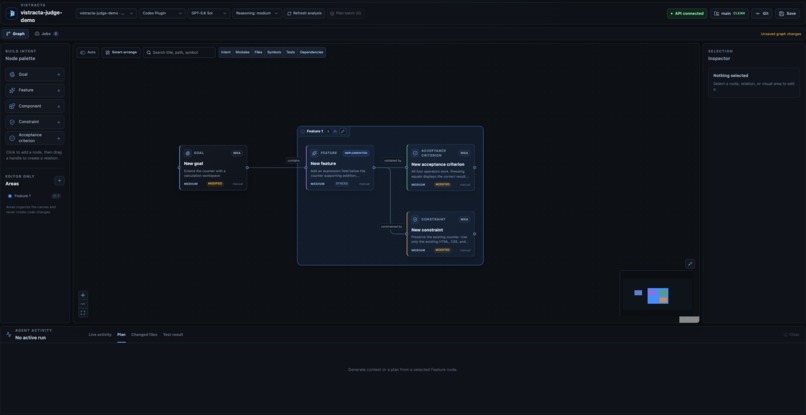Select the New constraint node card
Viewport: 806px width, 415px height.
coord(441,234)
